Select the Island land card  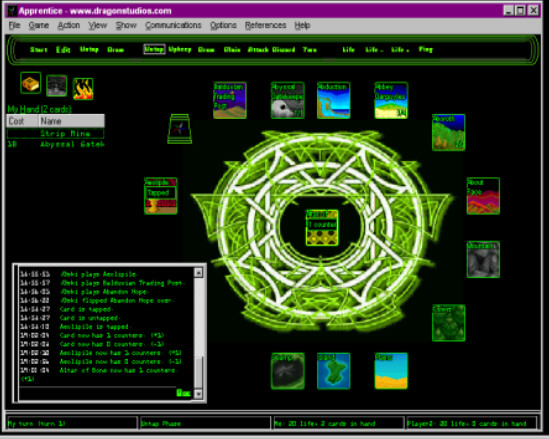coord(333,371)
